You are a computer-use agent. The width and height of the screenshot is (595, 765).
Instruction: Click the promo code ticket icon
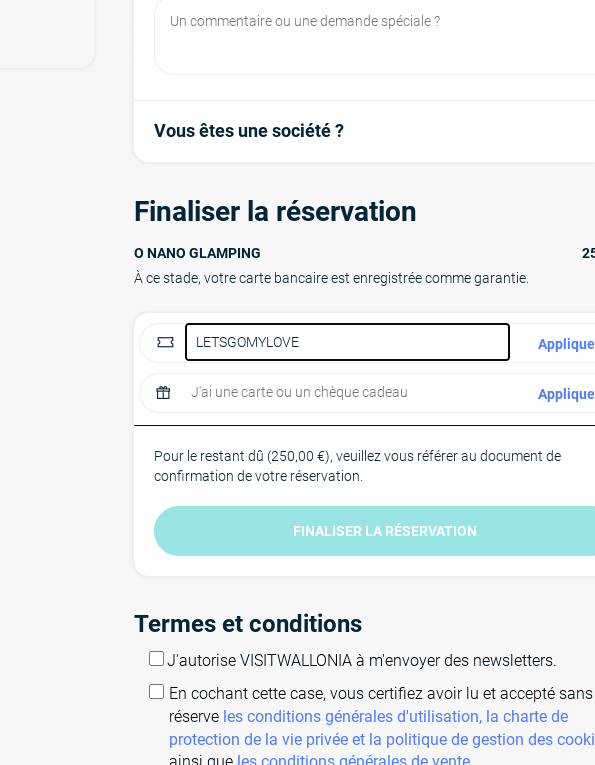point(165,342)
